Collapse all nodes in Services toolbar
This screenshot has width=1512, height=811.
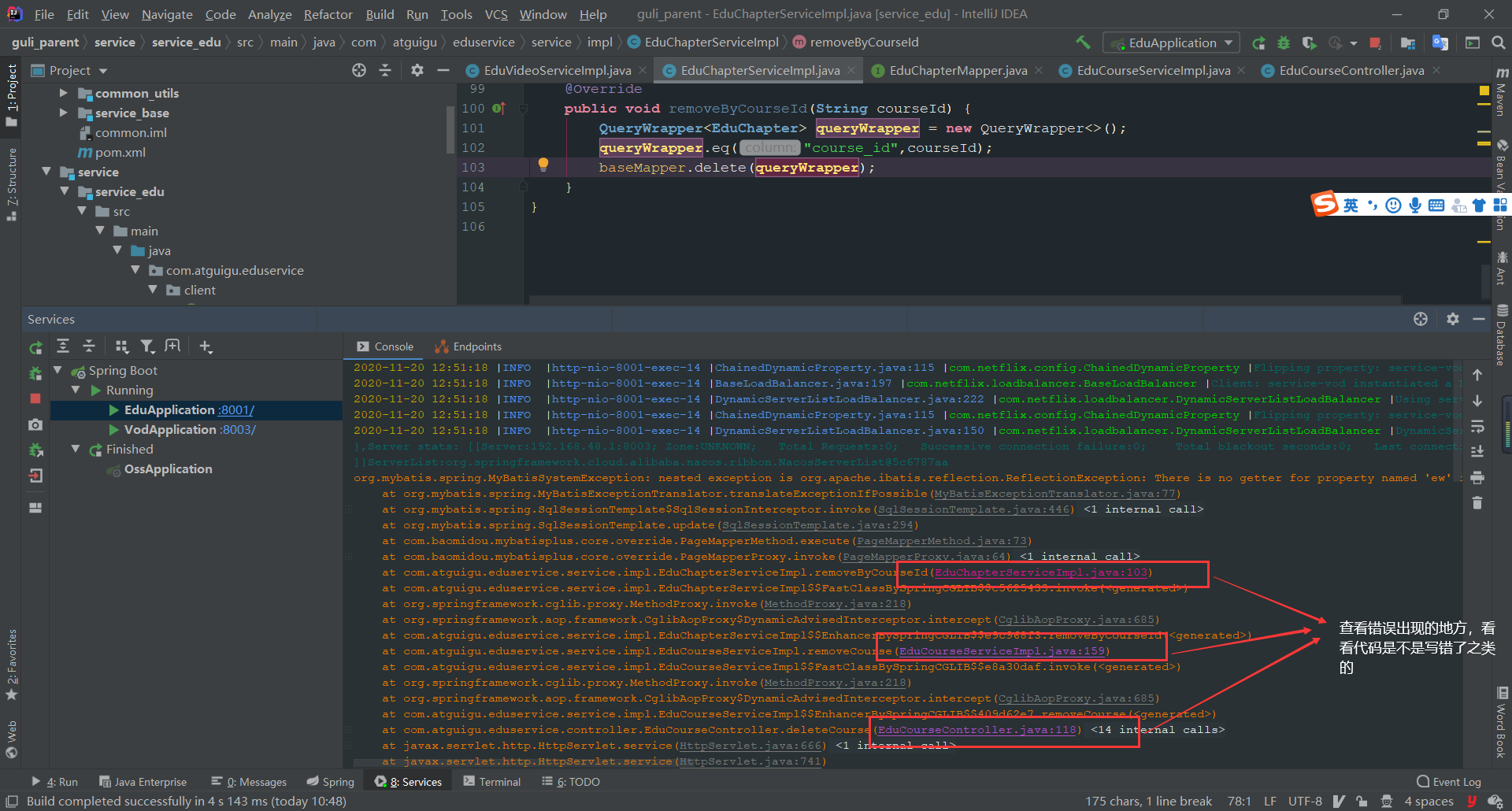coord(89,346)
